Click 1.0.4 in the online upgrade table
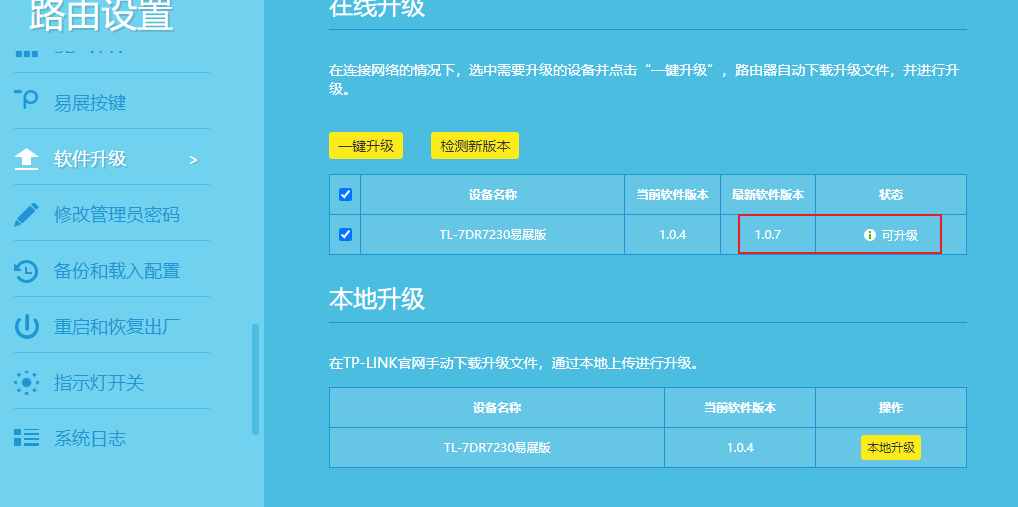The image size is (1018, 507). [673, 234]
